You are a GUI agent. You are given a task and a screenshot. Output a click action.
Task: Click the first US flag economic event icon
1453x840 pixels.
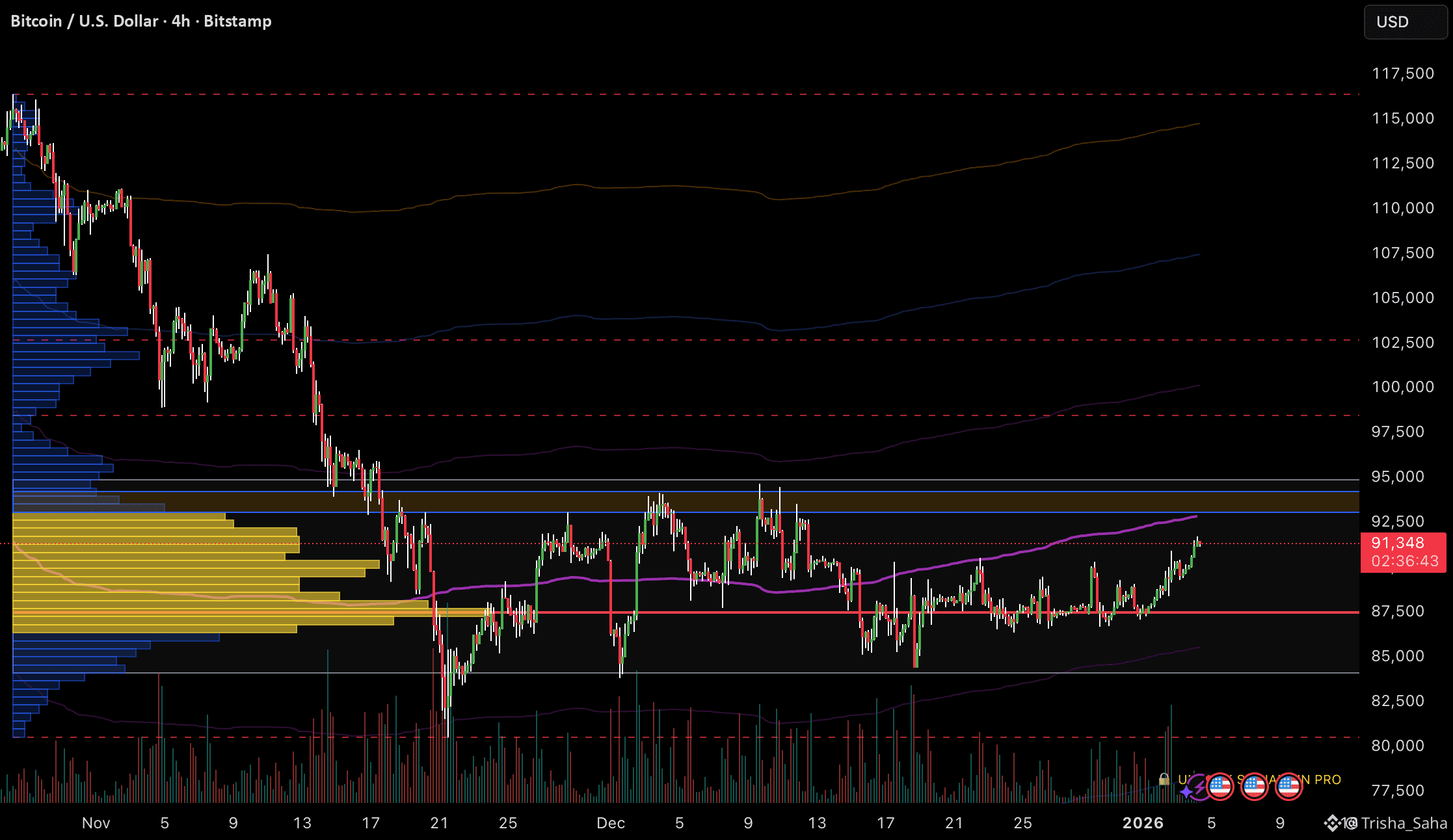tap(1220, 787)
